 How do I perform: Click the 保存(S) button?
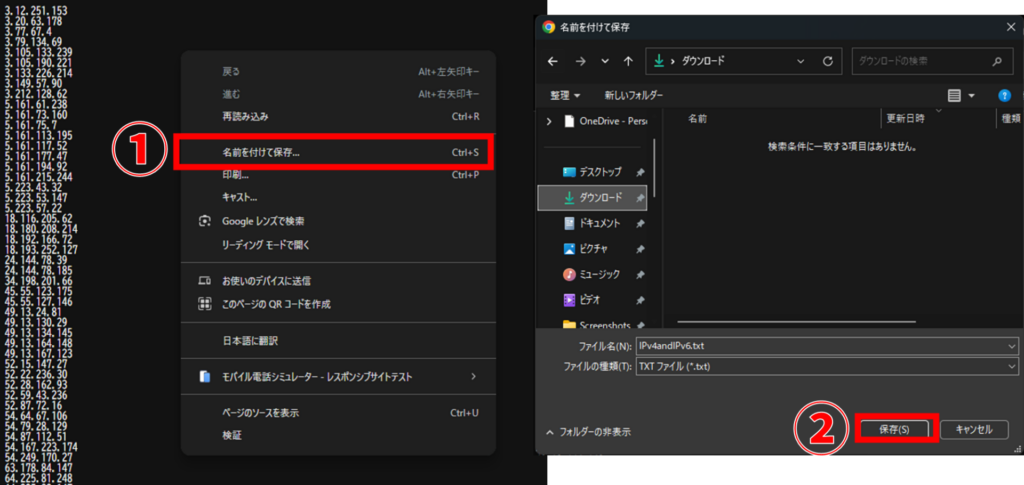895,429
